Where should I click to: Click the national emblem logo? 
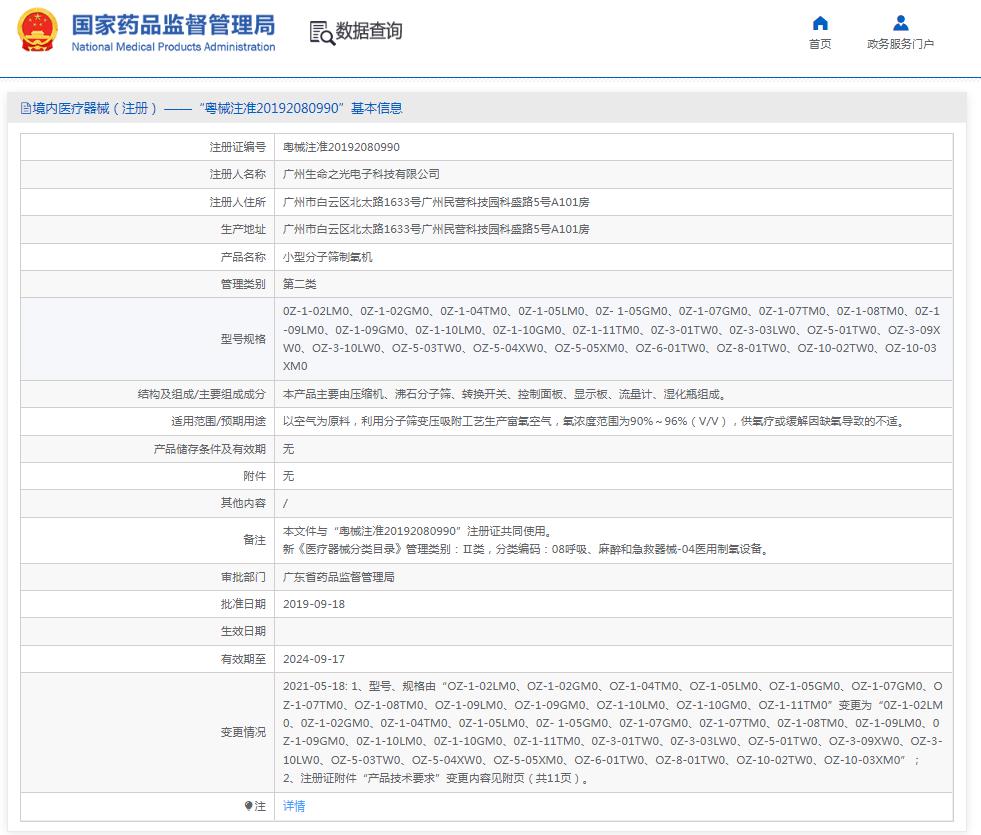tap(37, 31)
